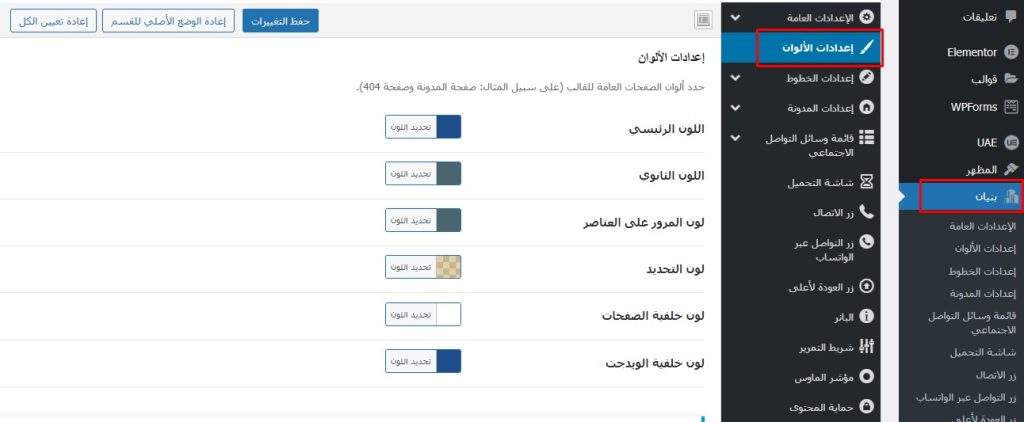The height and width of the screenshot is (422, 1024).
Task: Click the expand-all options icon in top toolbar
Action: [x=703, y=19]
